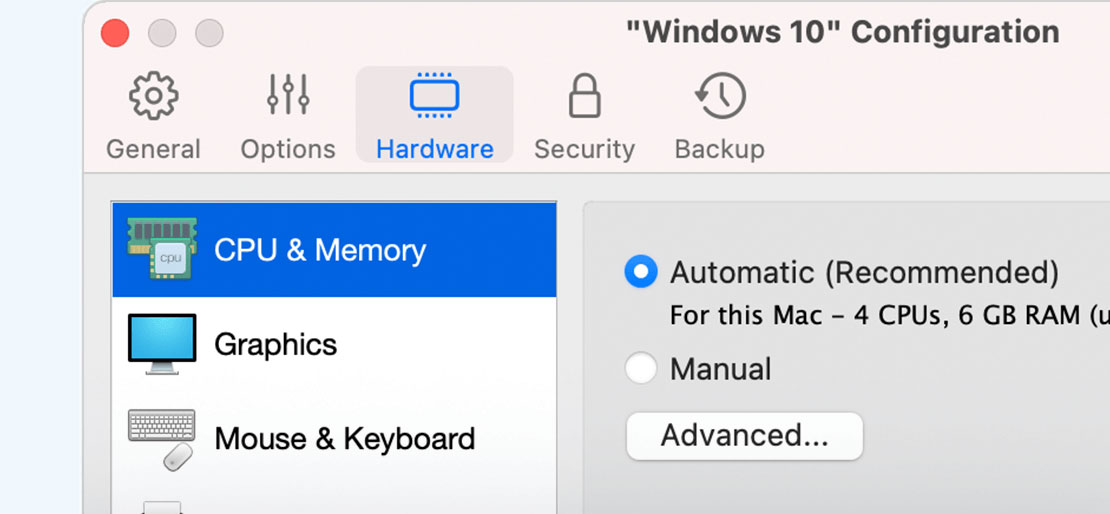Viewport: 1110px width, 514px height.
Task: Click the Security padlock icon
Action: tap(585, 95)
